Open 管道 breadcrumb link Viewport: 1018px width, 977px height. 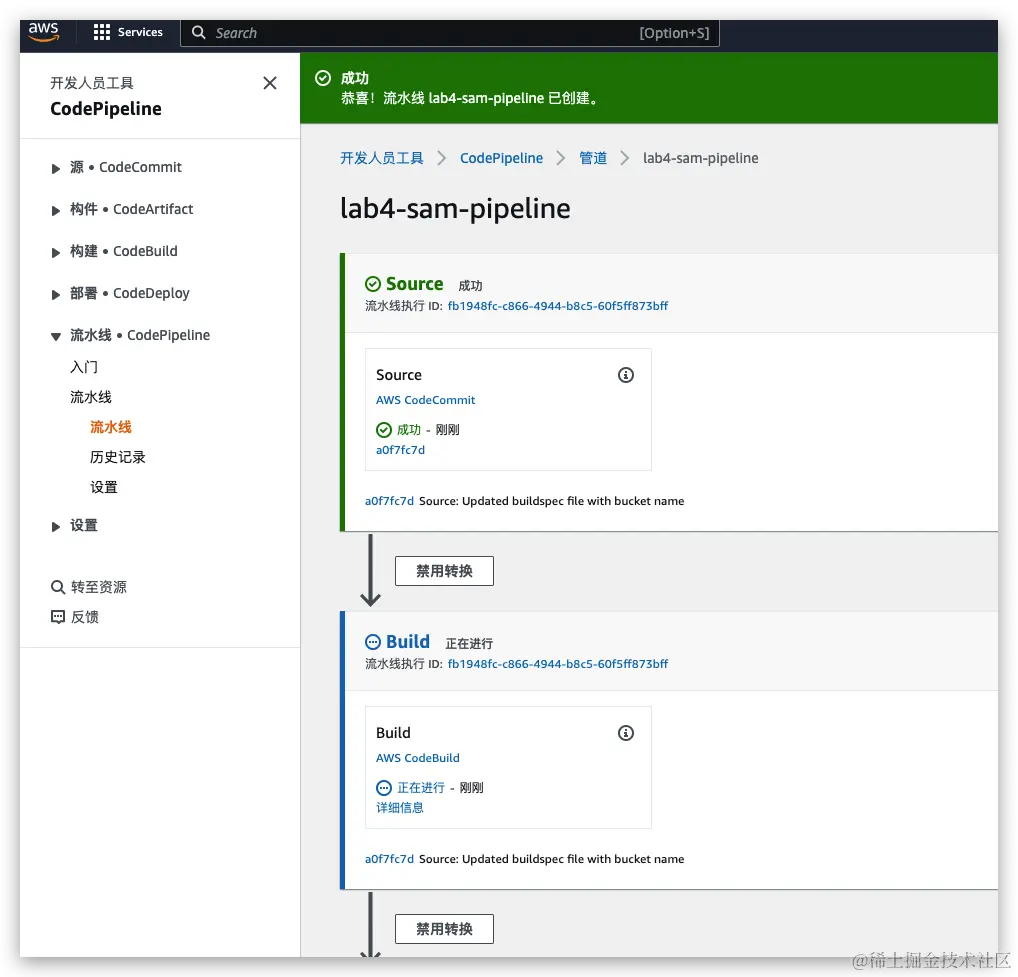point(593,158)
